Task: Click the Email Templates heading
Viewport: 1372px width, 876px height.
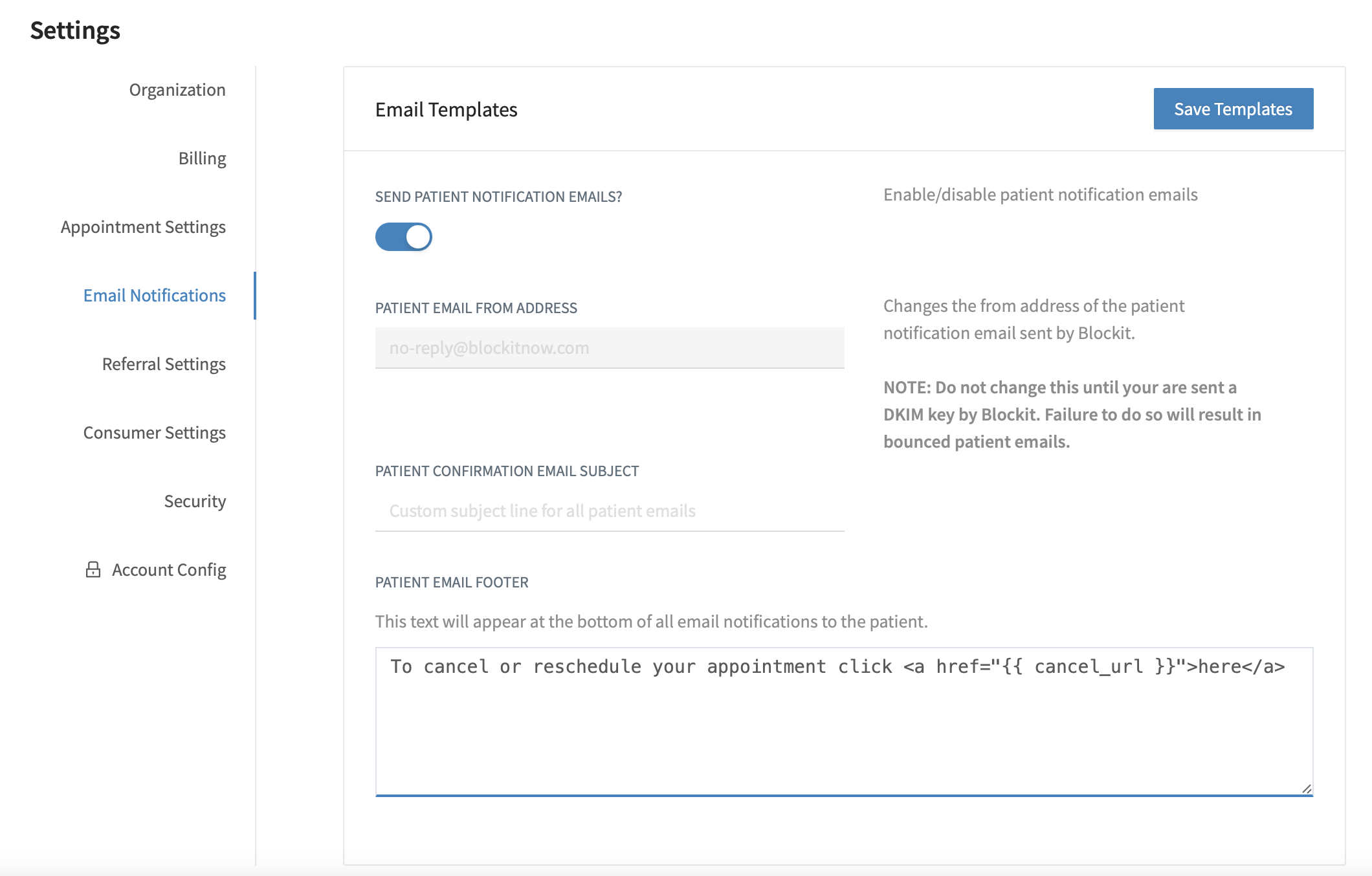Action: click(x=446, y=109)
